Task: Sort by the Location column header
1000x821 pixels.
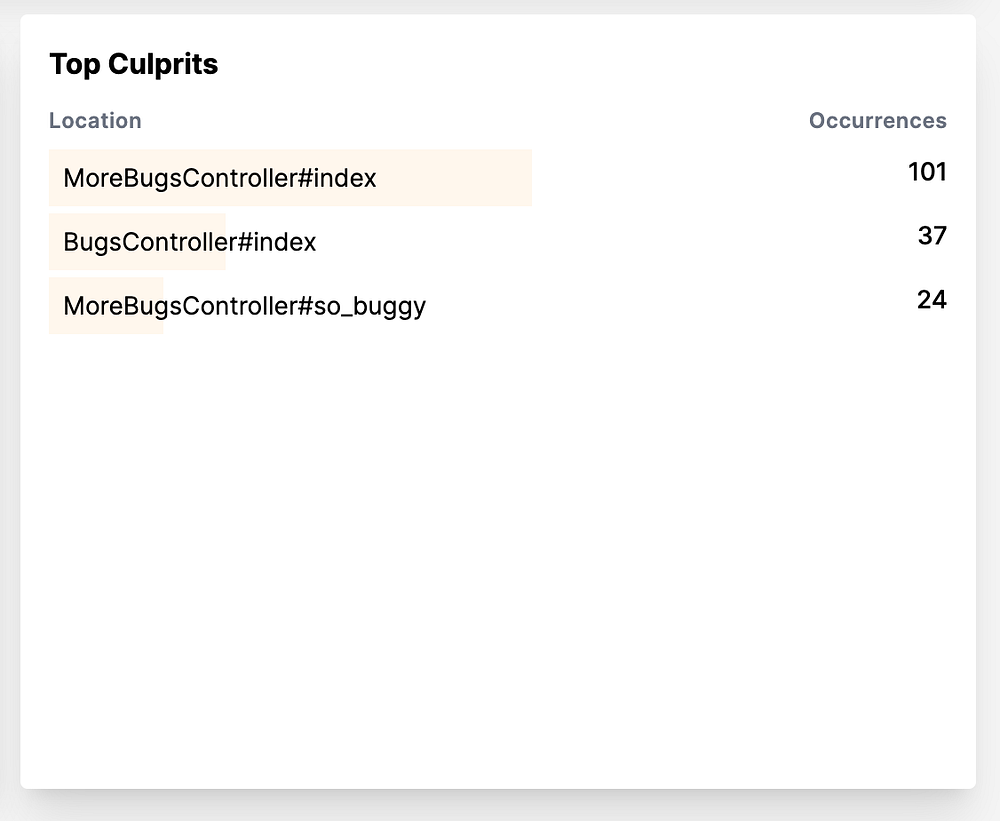Action: coord(95,121)
